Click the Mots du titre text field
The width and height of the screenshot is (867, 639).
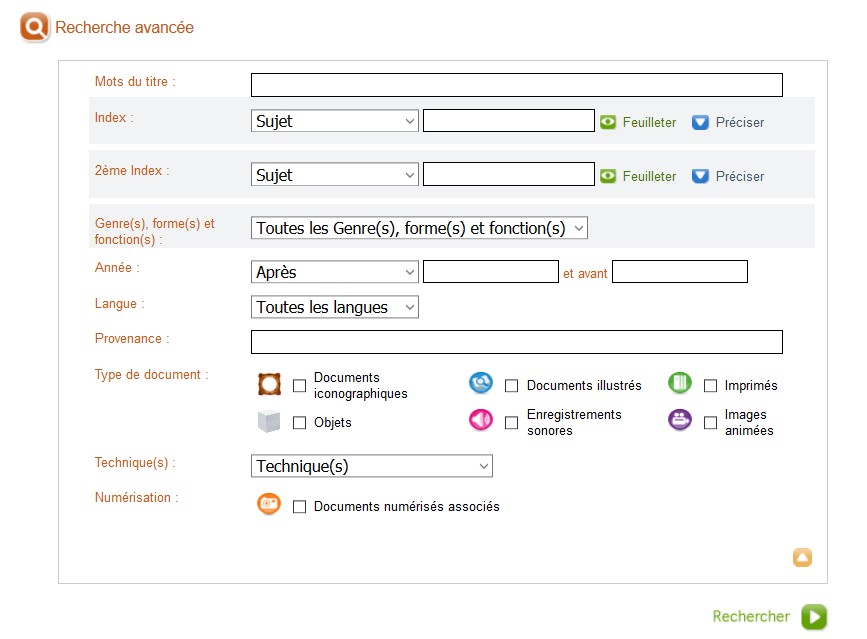(x=516, y=85)
